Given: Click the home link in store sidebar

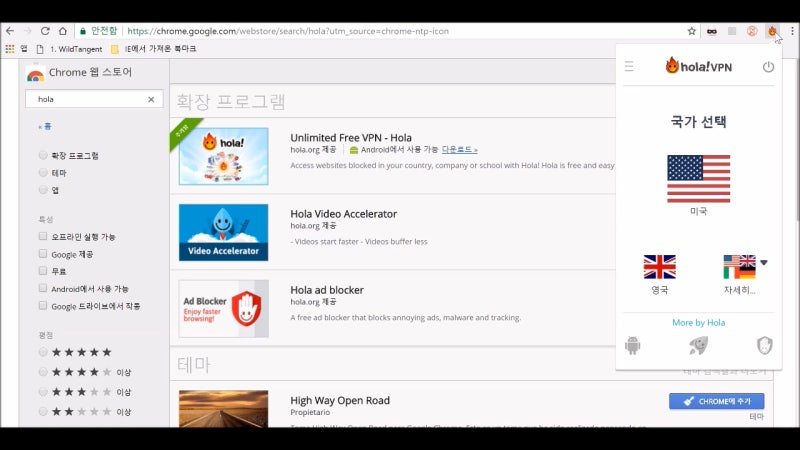Looking at the screenshot, I should (45, 127).
